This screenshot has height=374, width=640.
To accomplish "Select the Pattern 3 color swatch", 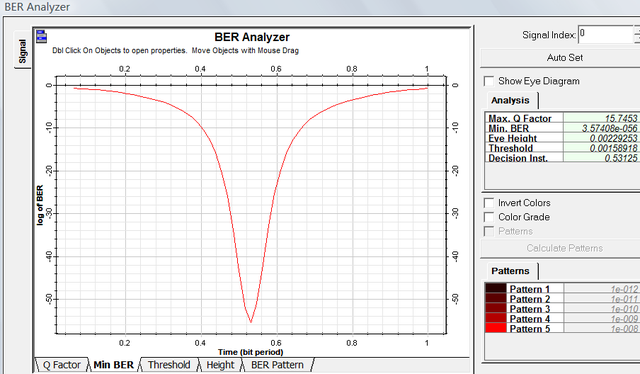I will pyautogui.click(x=496, y=308).
